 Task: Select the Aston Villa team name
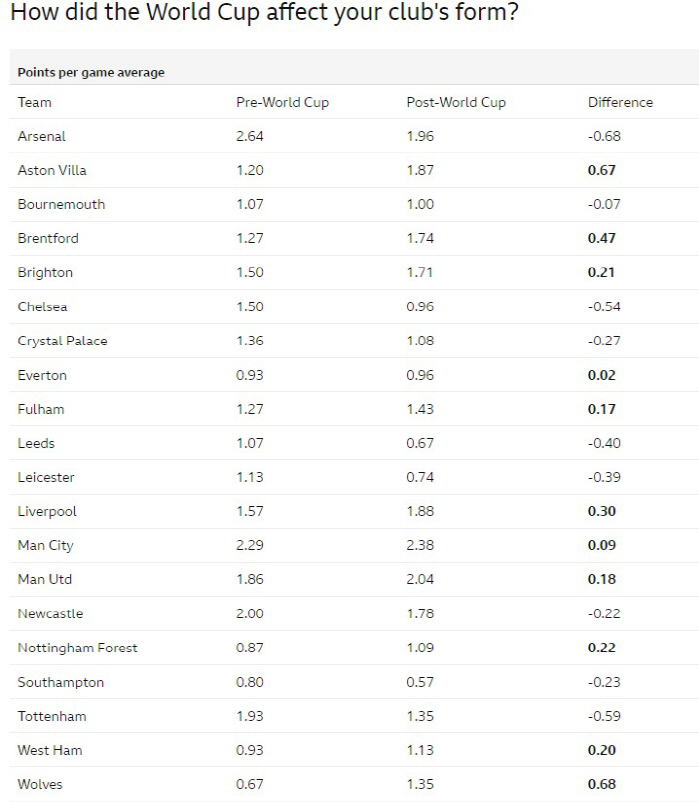tap(52, 170)
